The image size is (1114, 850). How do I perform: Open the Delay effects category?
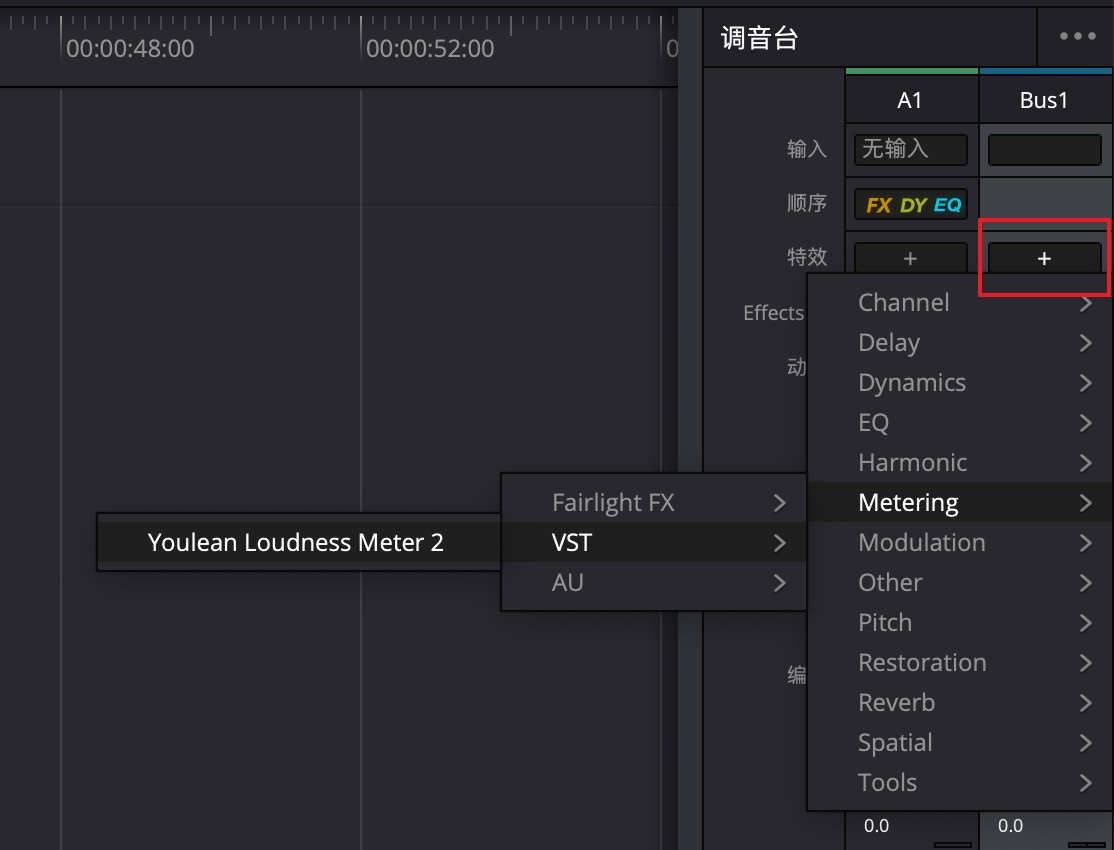click(x=960, y=343)
